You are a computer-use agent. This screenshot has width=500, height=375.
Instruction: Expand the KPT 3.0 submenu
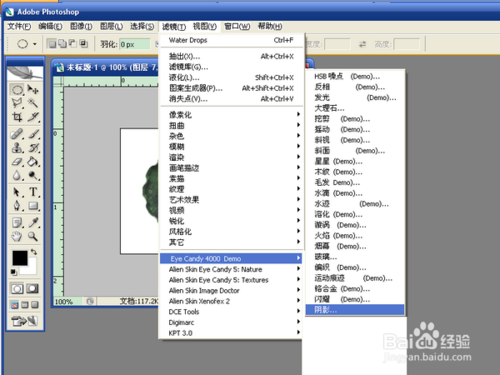point(232,333)
